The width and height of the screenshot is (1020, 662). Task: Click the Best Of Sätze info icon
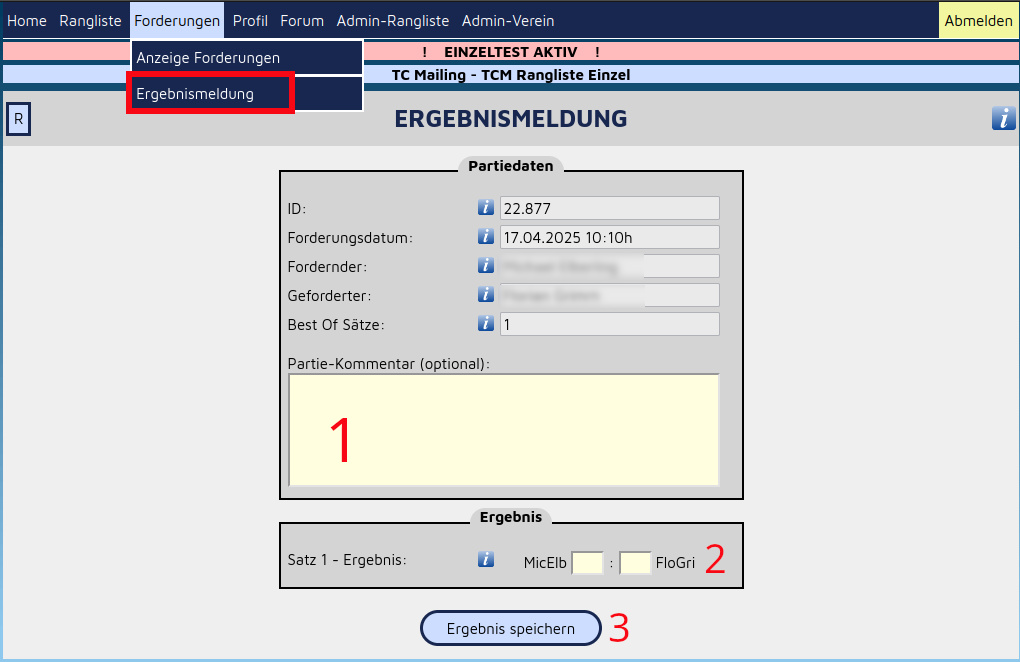486,324
